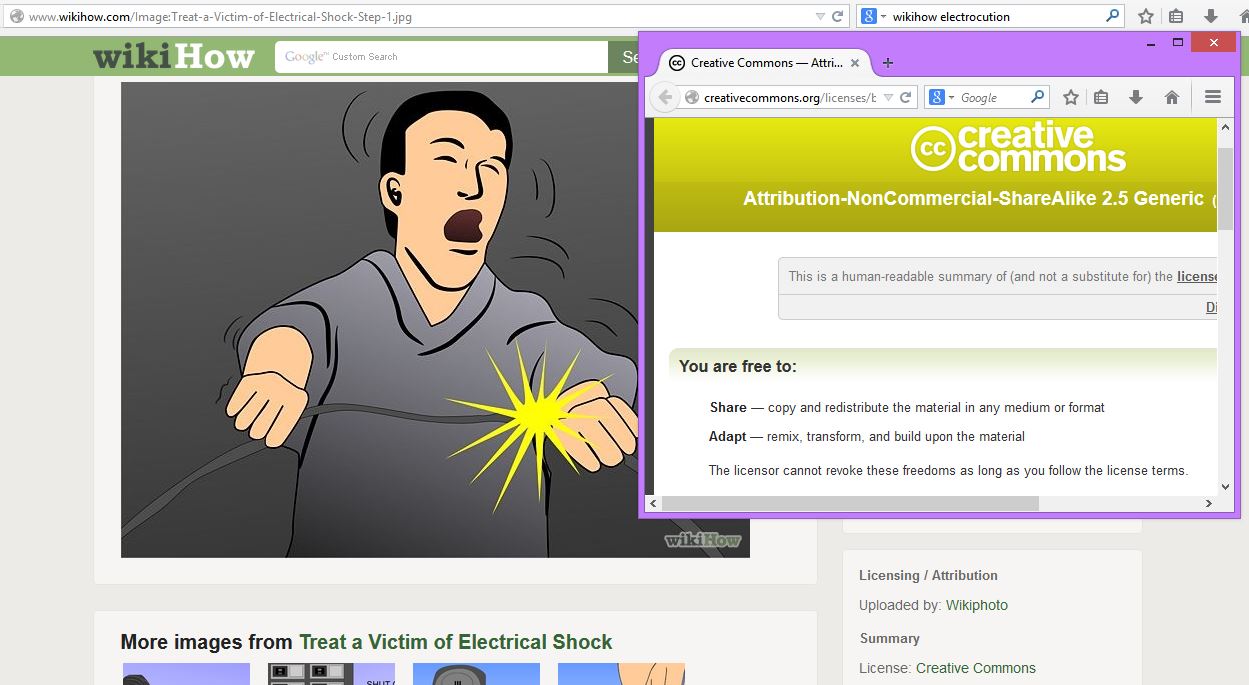This screenshot has height=685, width=1249.
Task: Click the horizontal scrollbar thumb on Creative Commons page
Action: [850, 504]
